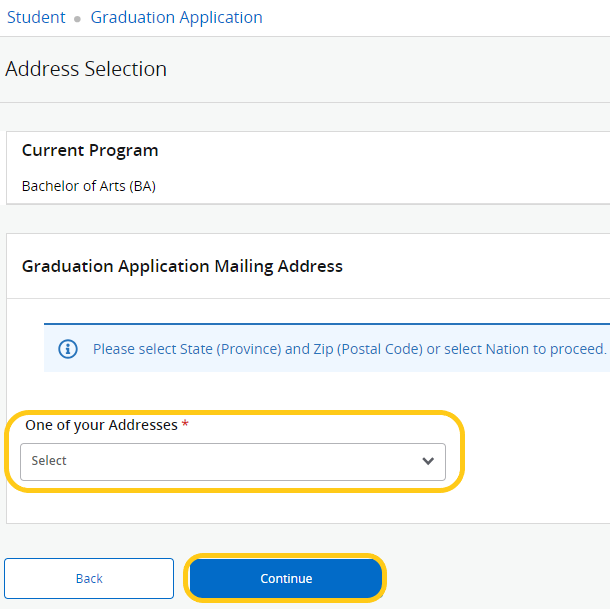Click the State and Zip info message
The image size is (610, 609).
click(349, 349)
